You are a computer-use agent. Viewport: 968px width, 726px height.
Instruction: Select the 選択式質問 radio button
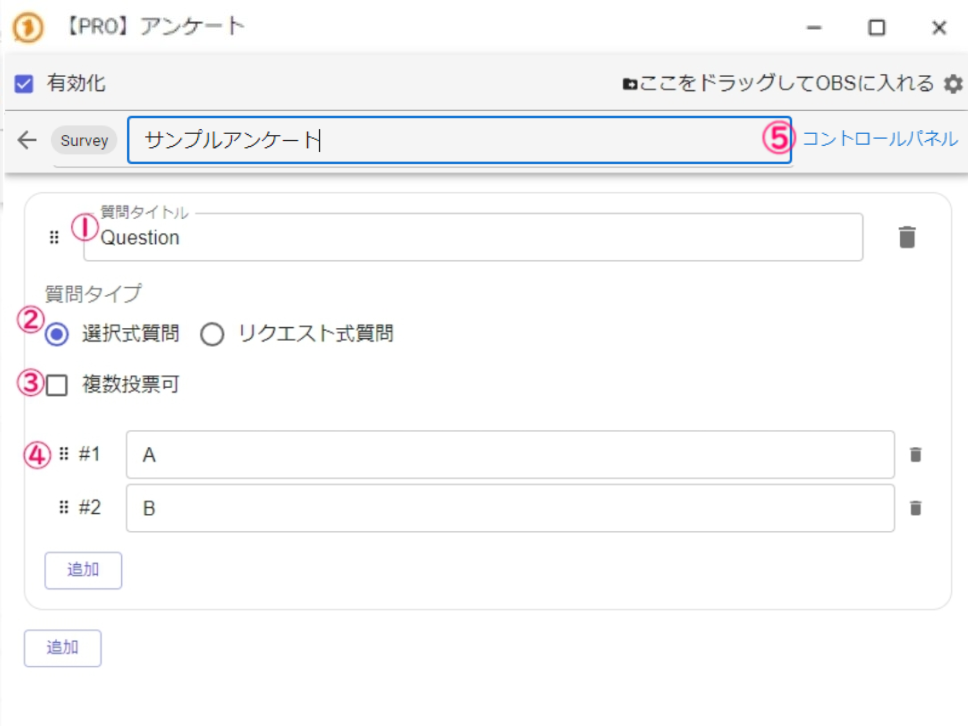pyautogui.click(x=57, y=335)
